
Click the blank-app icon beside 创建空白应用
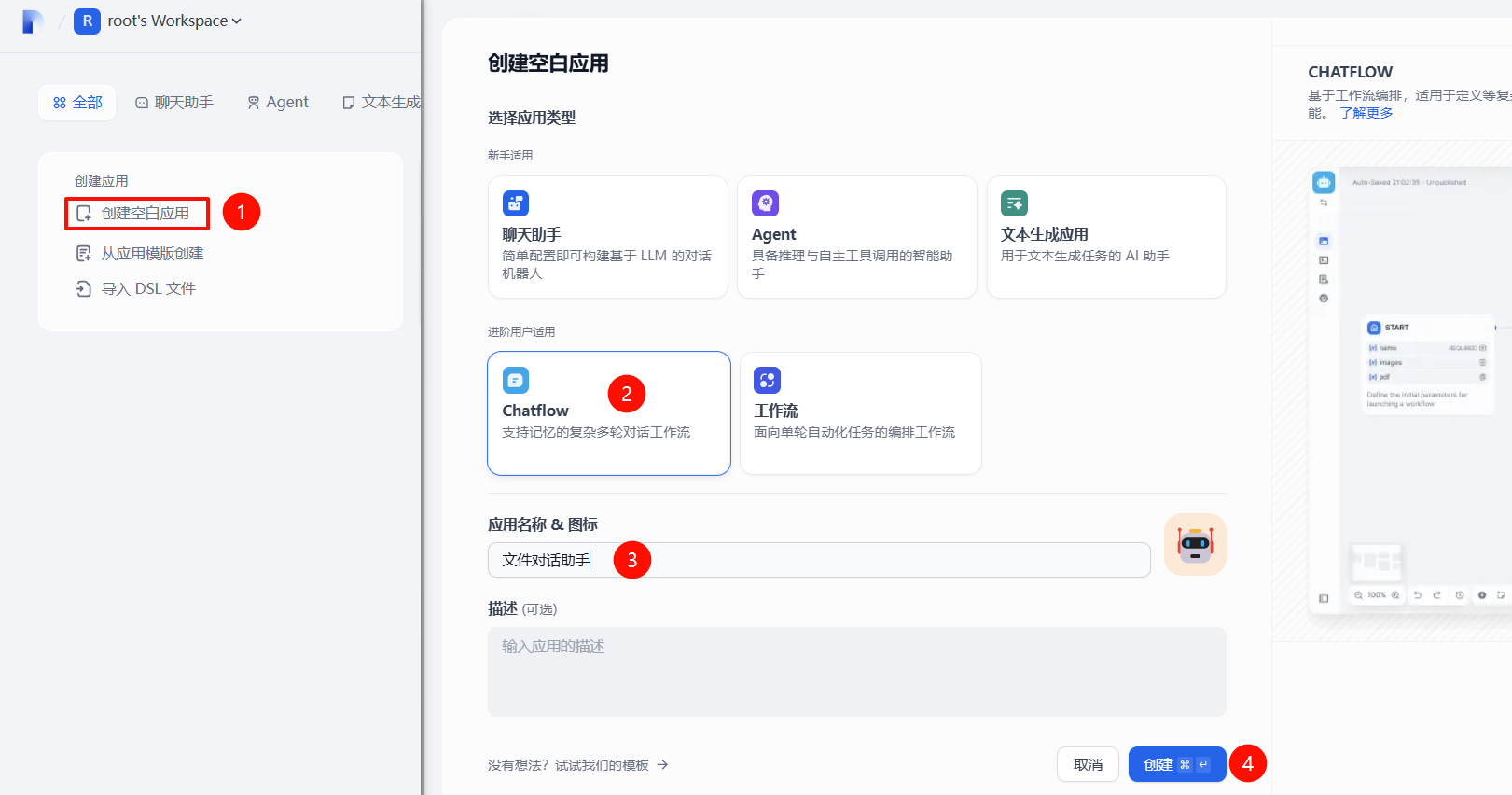pyautogui.click(x=84, y=213)
